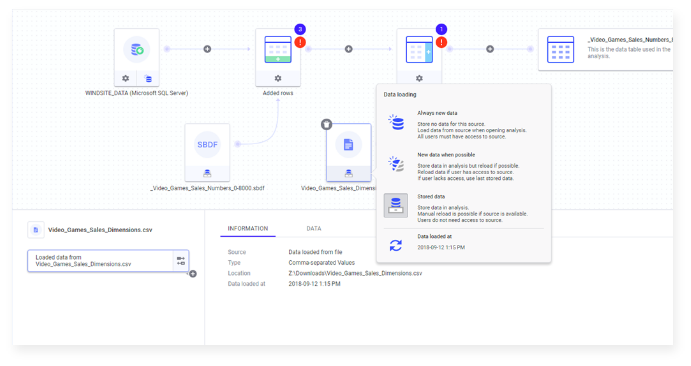Select the final _Video_Games_Sales_Numbers data table node
The height and width of the screenshot is (366, 691).
tap(606, 49)
